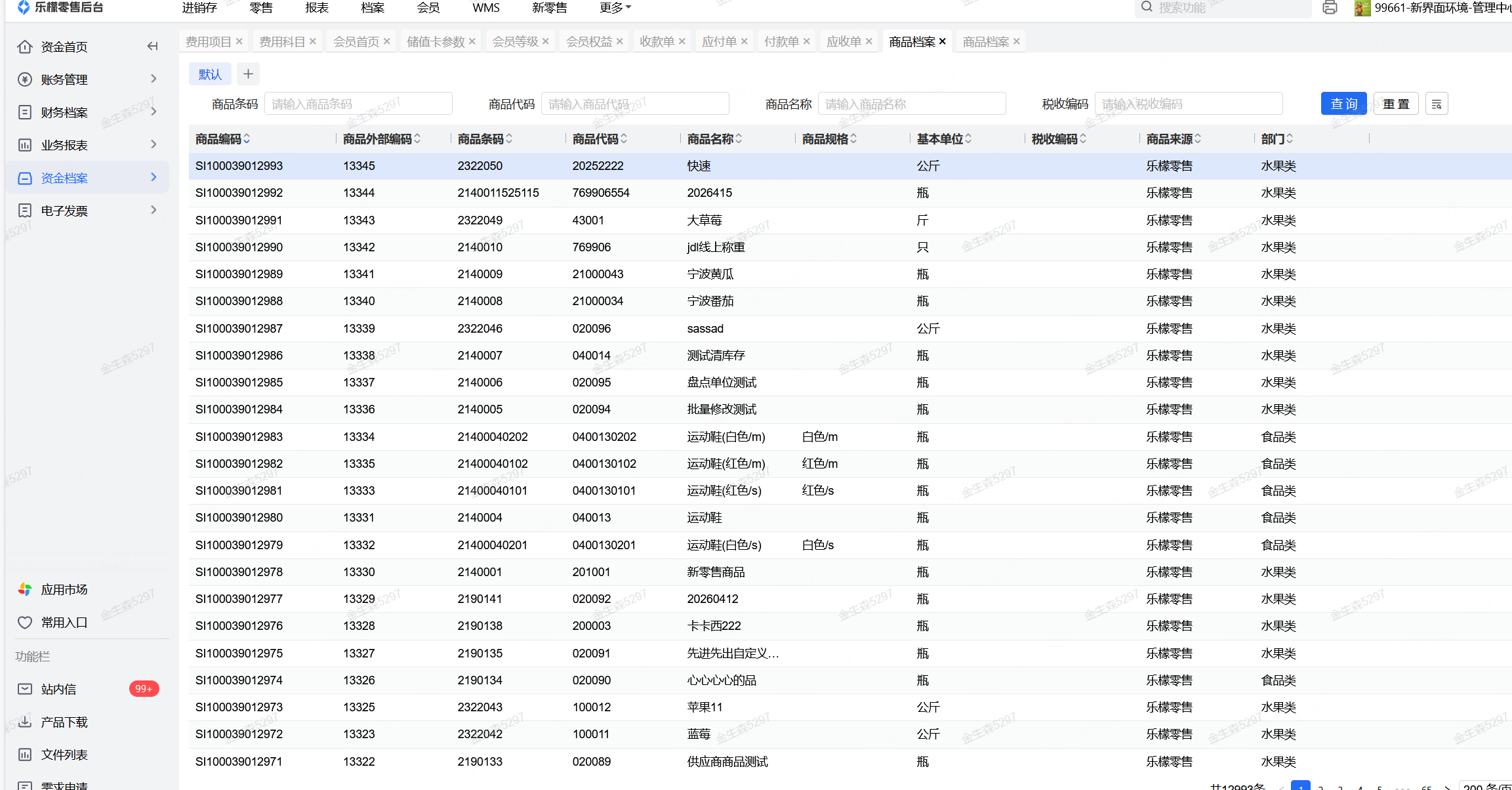Open WMS top menu item

coord(485,8)
